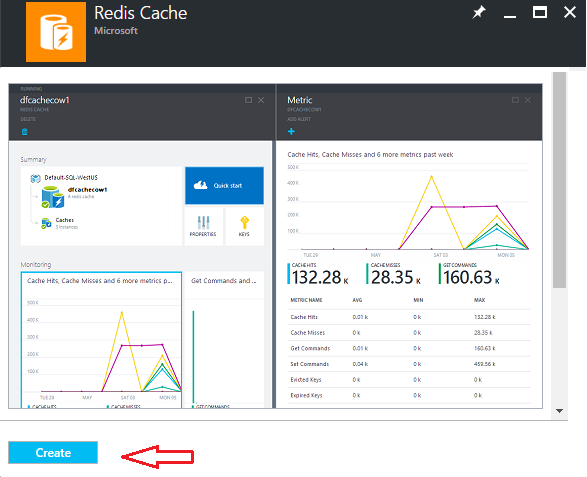Screen dimensions: 587x477
Task: Click the Expired Keys table row
Action: point(409,395)
